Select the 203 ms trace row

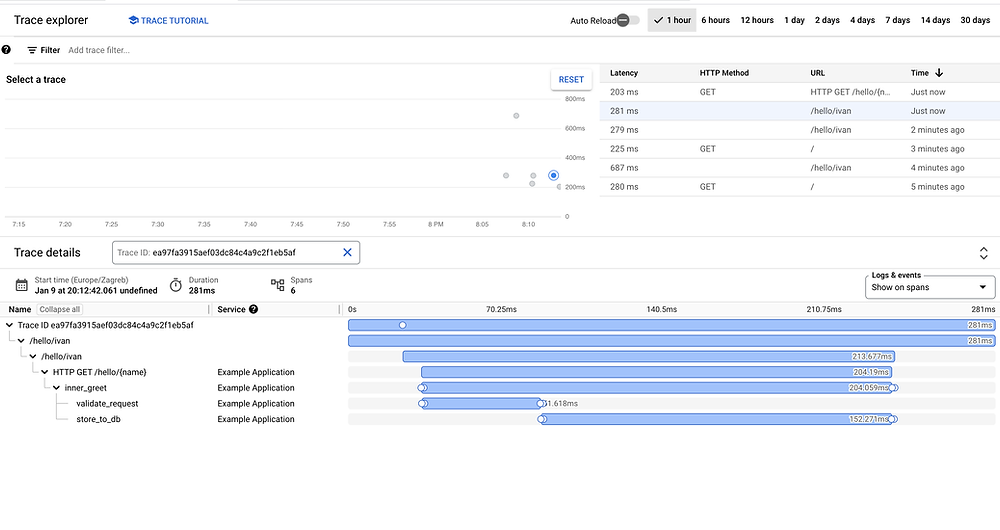800,92
